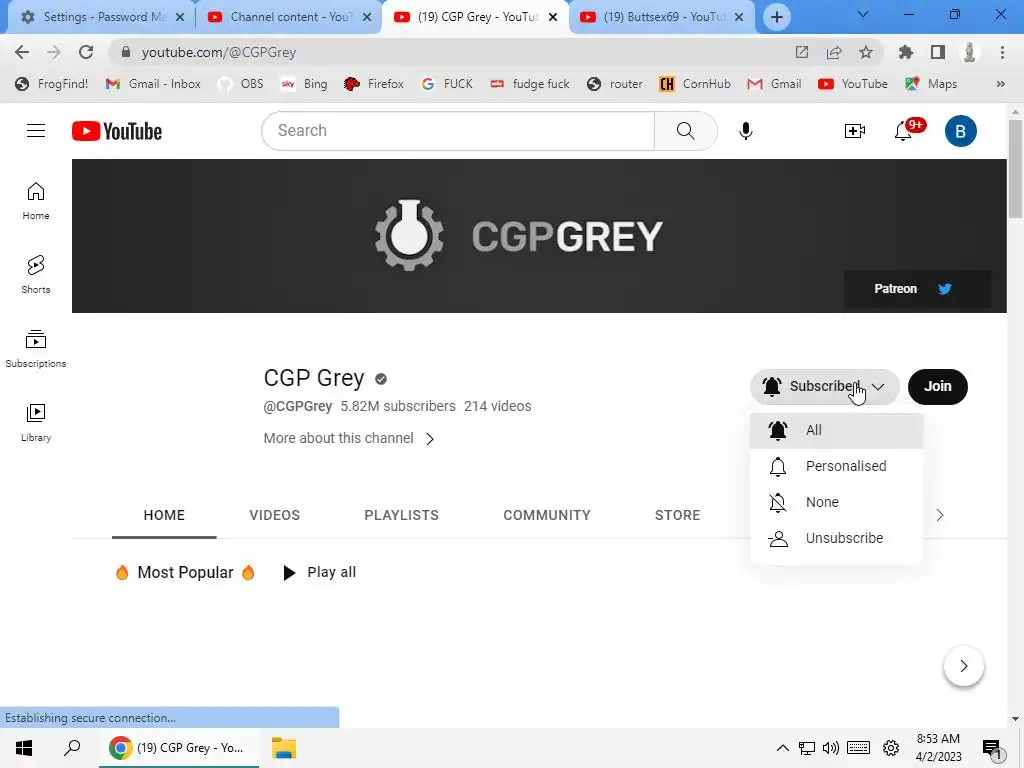Go to Home in sidebar
This screenshot has height=768, width=1024.
point(36,201)
